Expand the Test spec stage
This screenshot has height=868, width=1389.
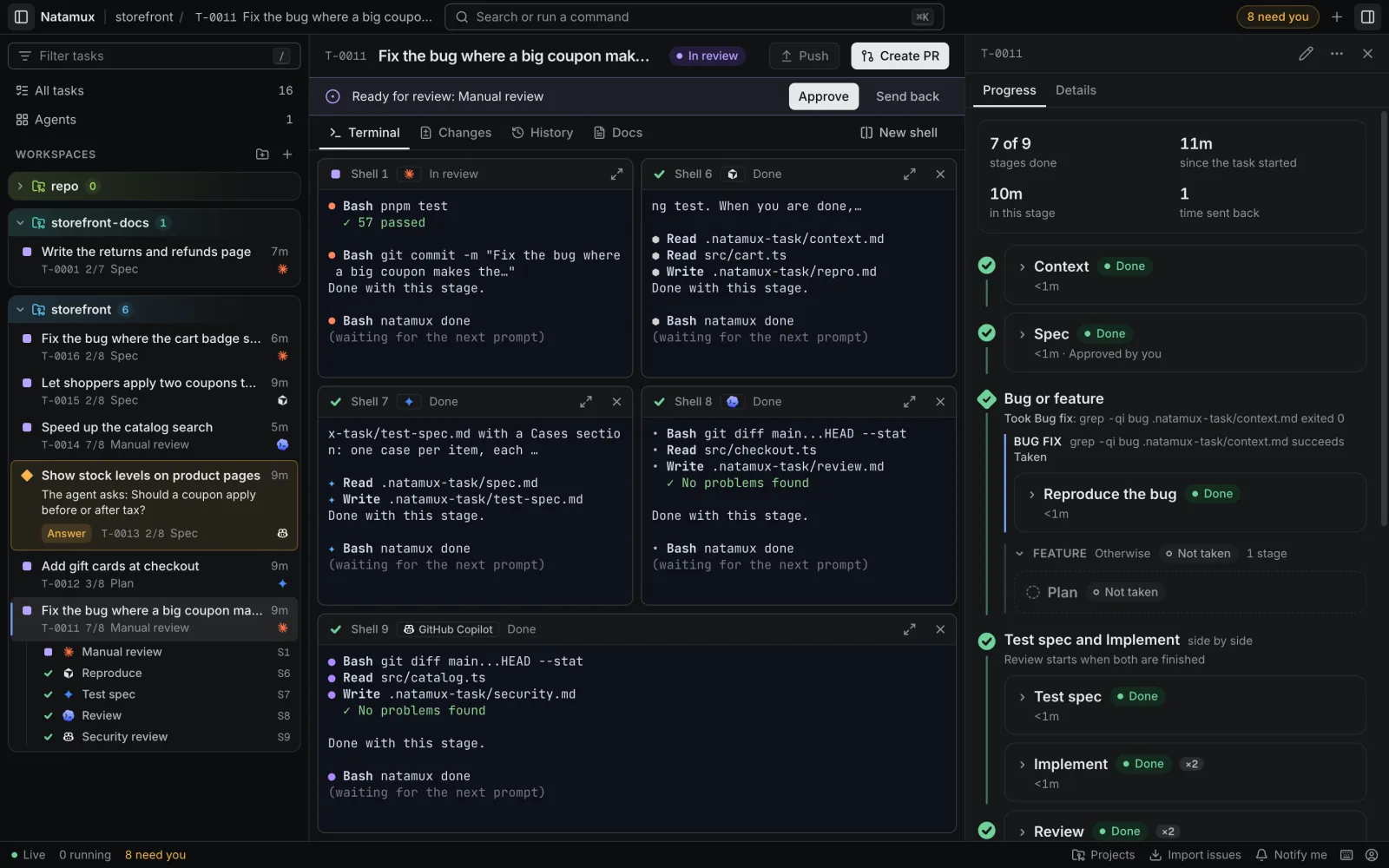(1022, 697)
